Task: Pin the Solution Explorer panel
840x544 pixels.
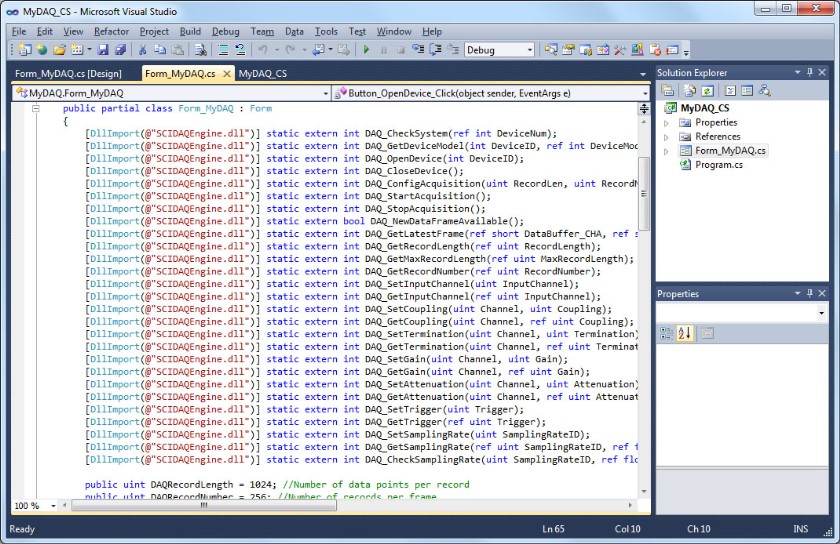Action: pyautogui.click(x=809, y=72)
